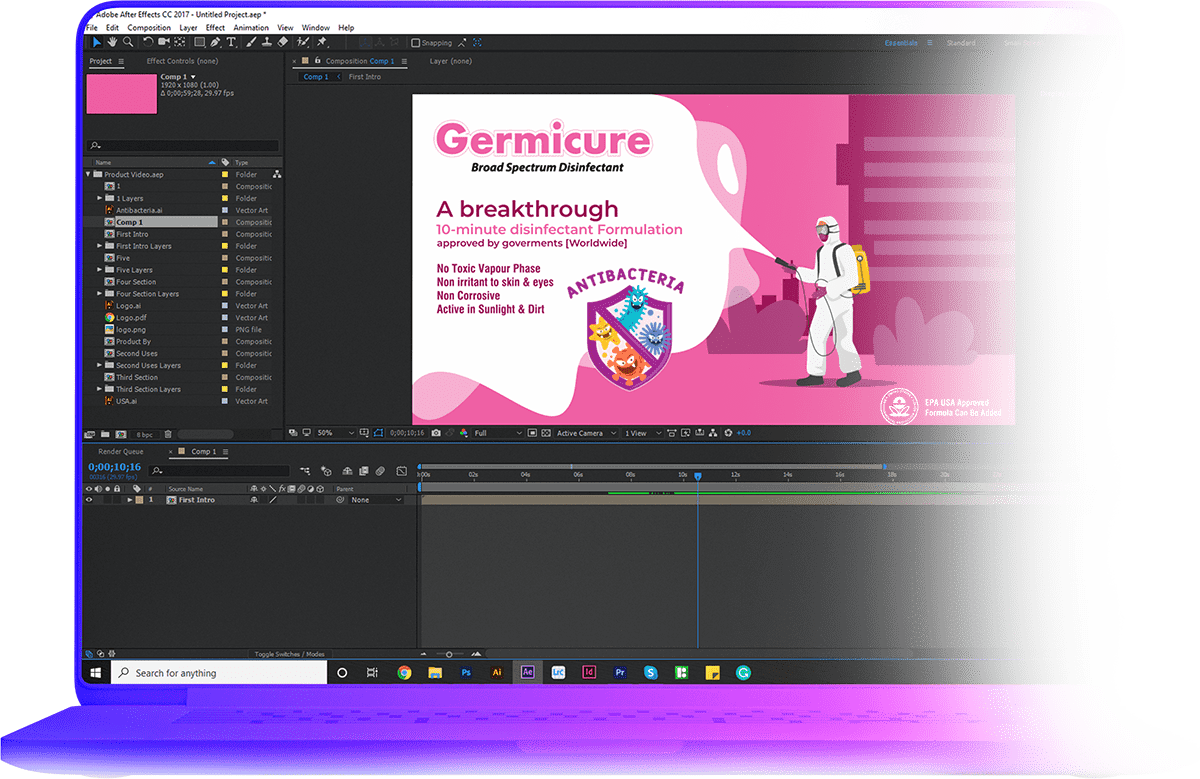Open Adobe Photoshop from the taskbar
Image resolution: width=1200 pixels, height=779 pixels.
click(x=466, y=673)
